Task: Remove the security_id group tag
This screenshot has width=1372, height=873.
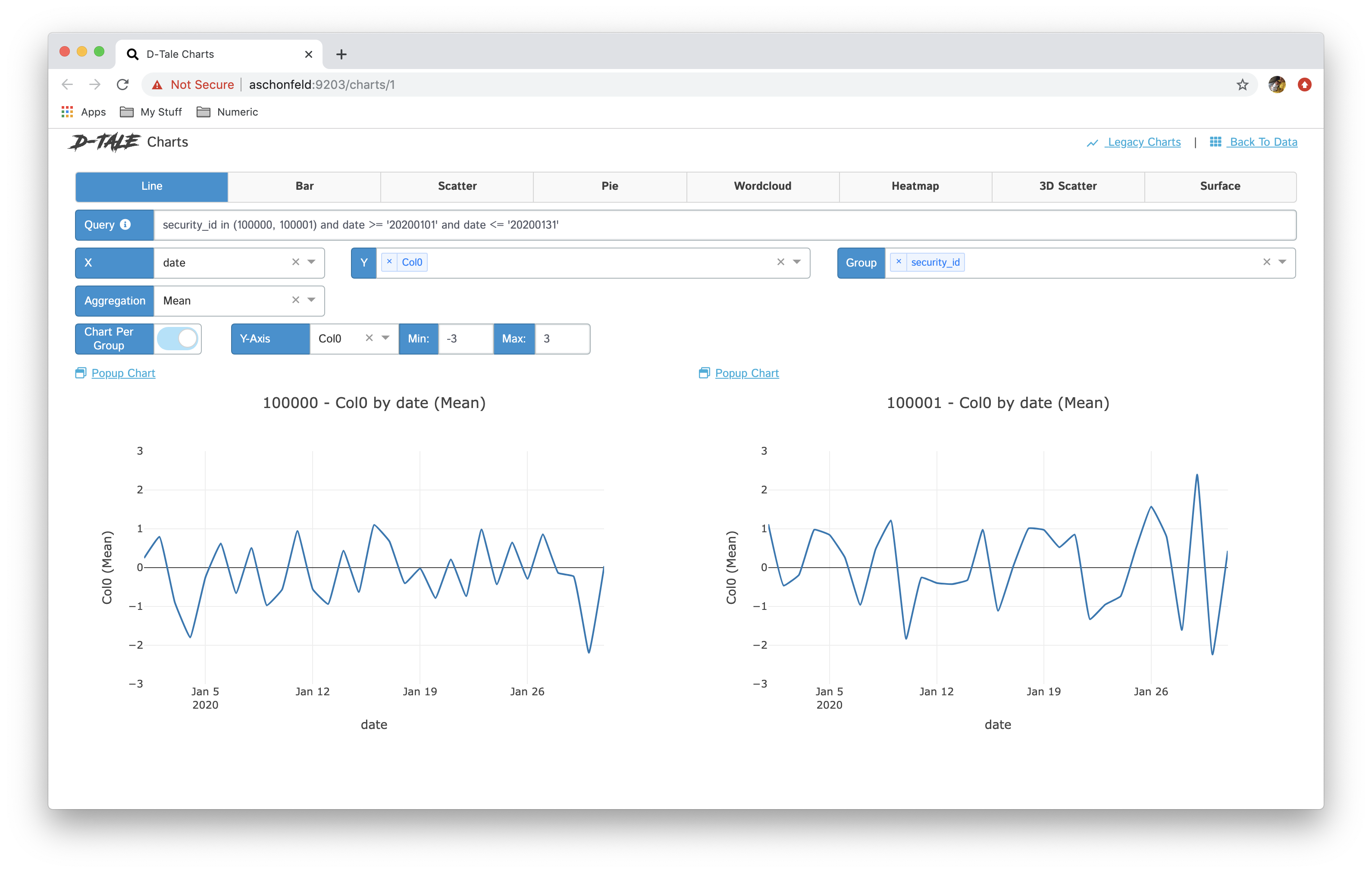Action: [899, 261]
